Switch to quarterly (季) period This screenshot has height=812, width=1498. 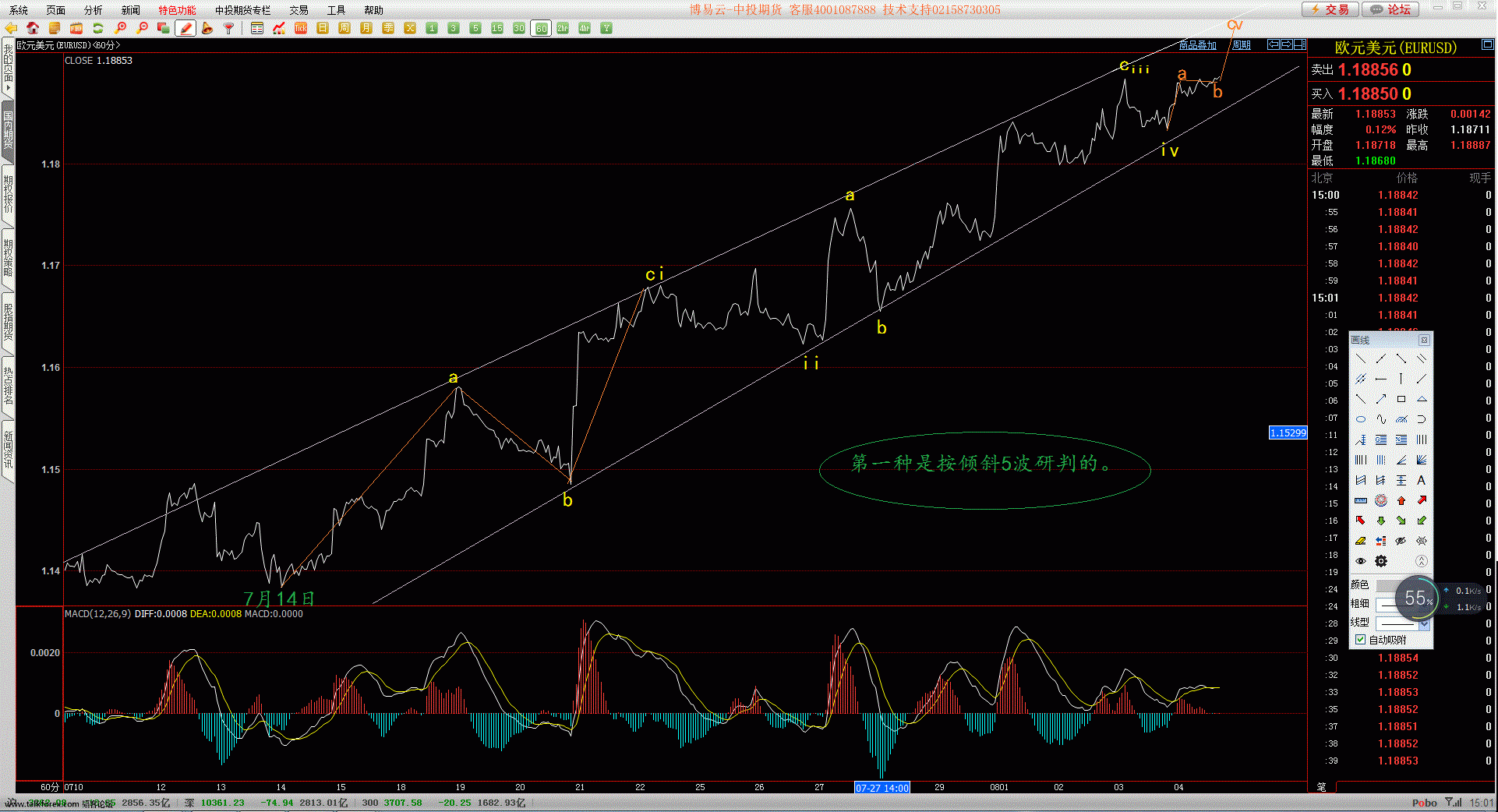388,28
